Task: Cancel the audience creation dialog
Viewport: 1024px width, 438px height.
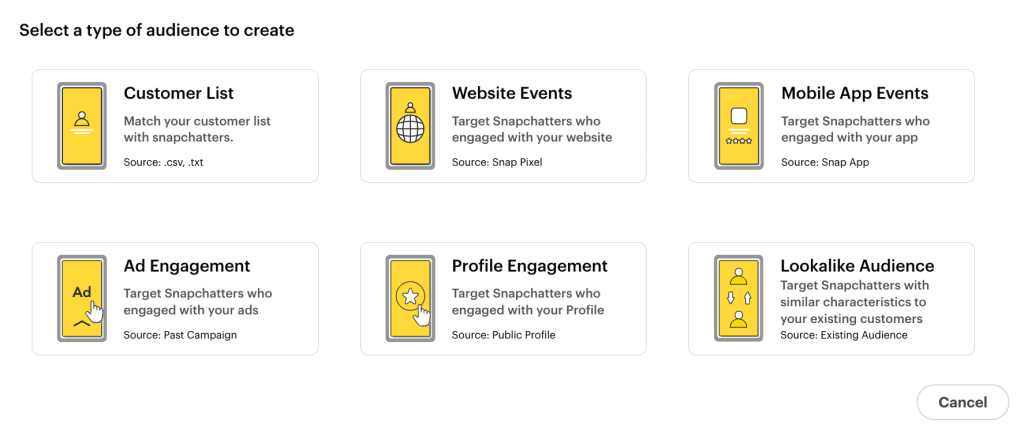Action: click(x=963, y=402)
